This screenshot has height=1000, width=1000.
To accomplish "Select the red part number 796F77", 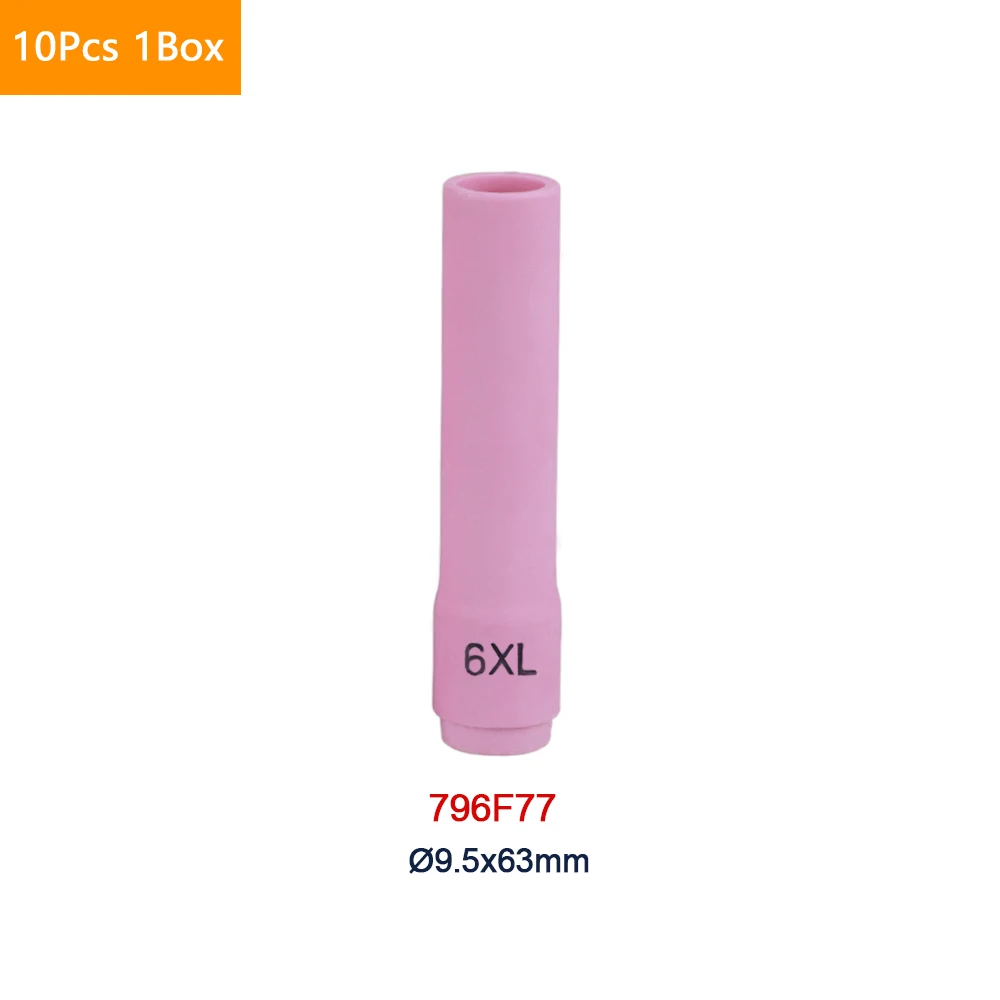I will click(492, 808).
